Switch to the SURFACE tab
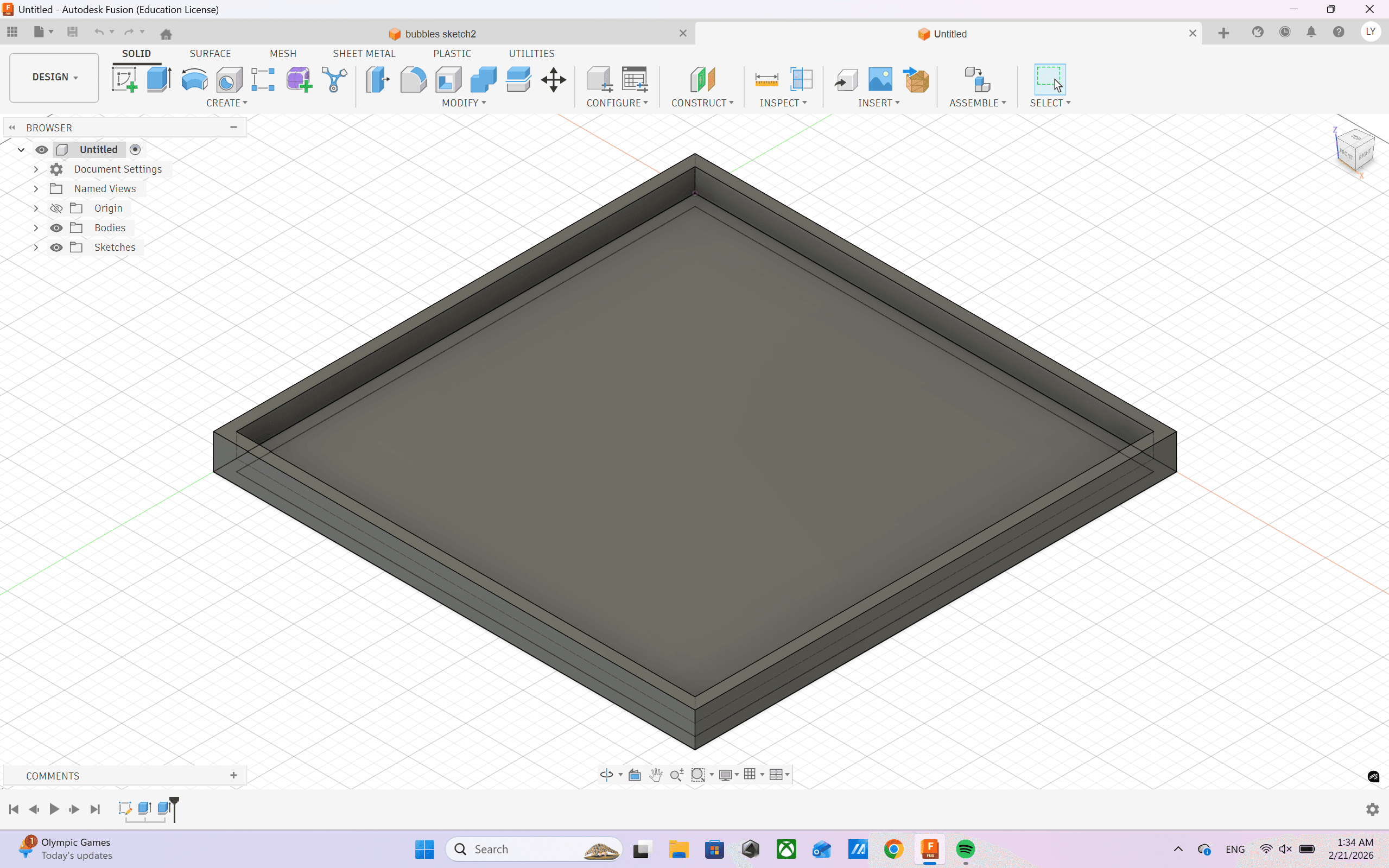1389x868 pixels. pyautogui.click(x=210, y=53)
